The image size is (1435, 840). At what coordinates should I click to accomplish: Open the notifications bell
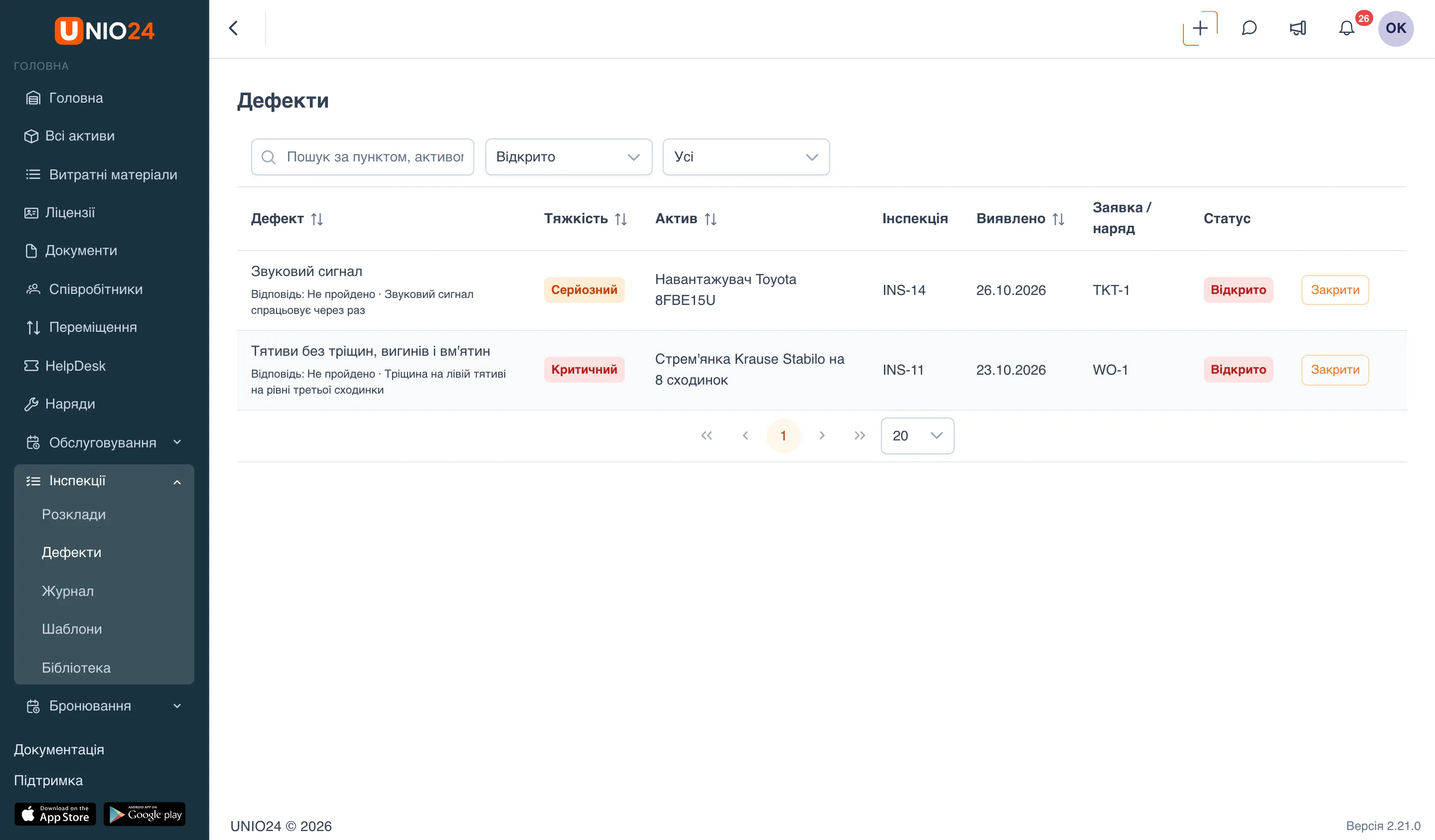1346,28
